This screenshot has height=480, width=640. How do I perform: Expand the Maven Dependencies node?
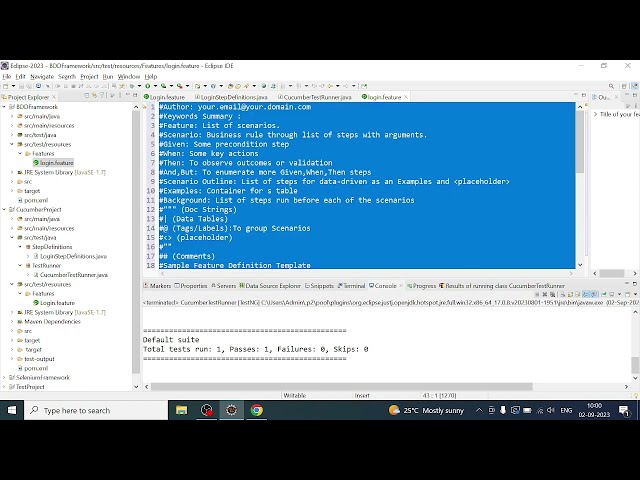coord(12,322)
